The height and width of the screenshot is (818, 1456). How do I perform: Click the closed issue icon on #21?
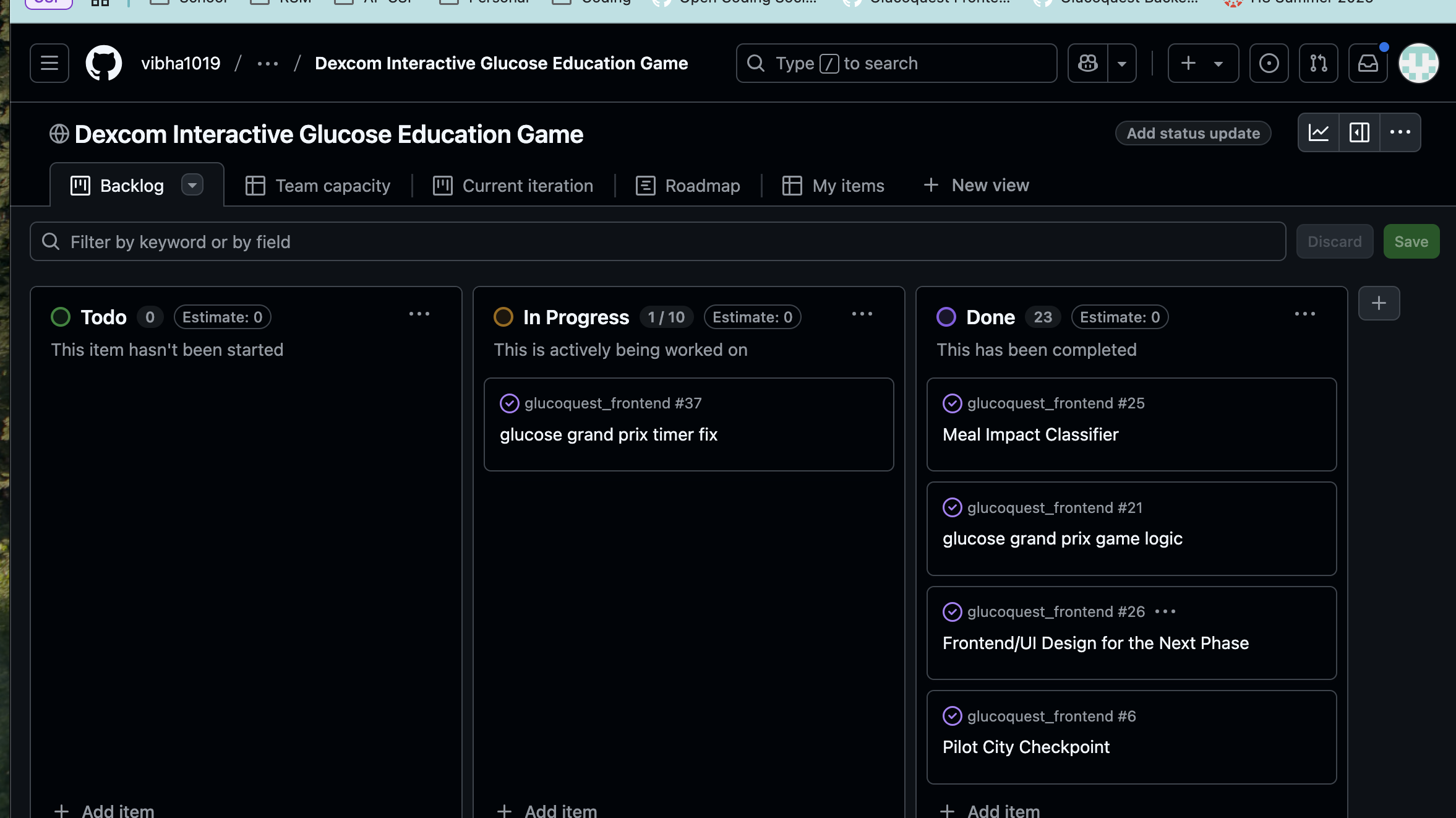952,507
